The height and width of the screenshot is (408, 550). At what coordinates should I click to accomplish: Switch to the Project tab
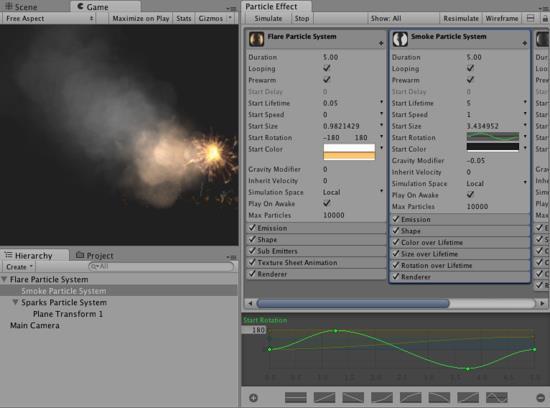point(95,255)
